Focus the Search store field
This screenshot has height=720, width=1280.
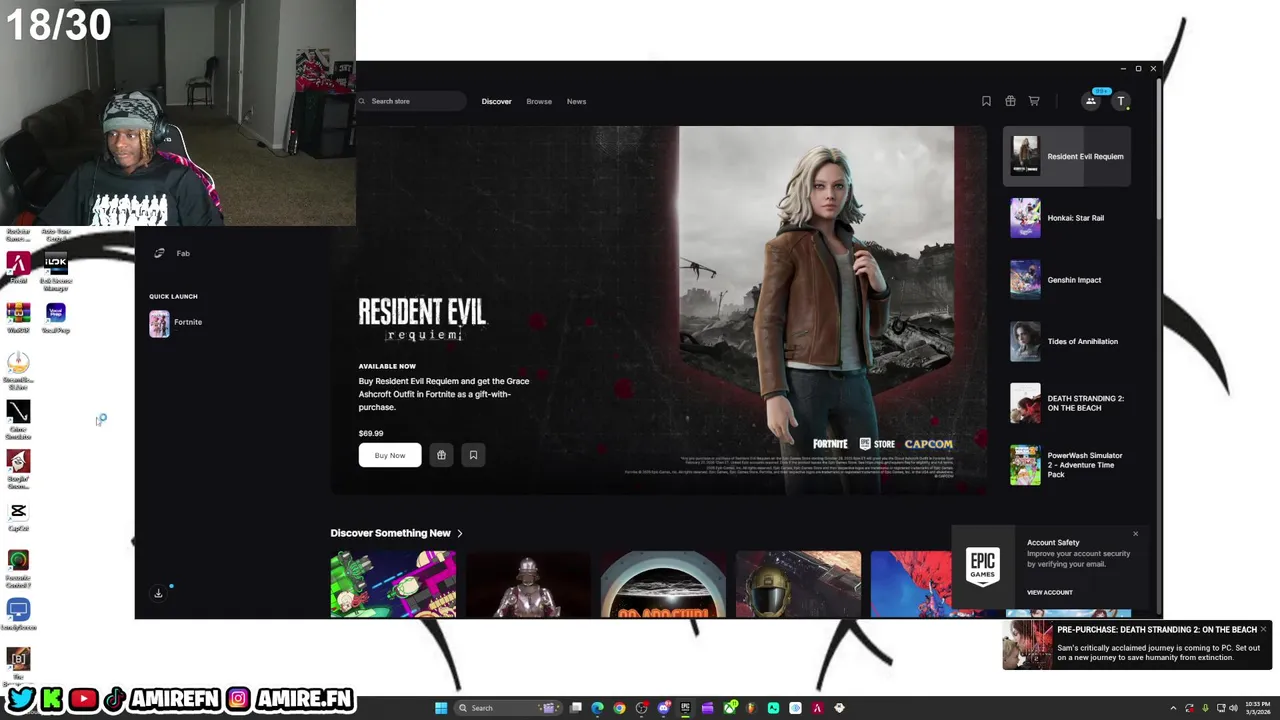(x=411, y=101)
